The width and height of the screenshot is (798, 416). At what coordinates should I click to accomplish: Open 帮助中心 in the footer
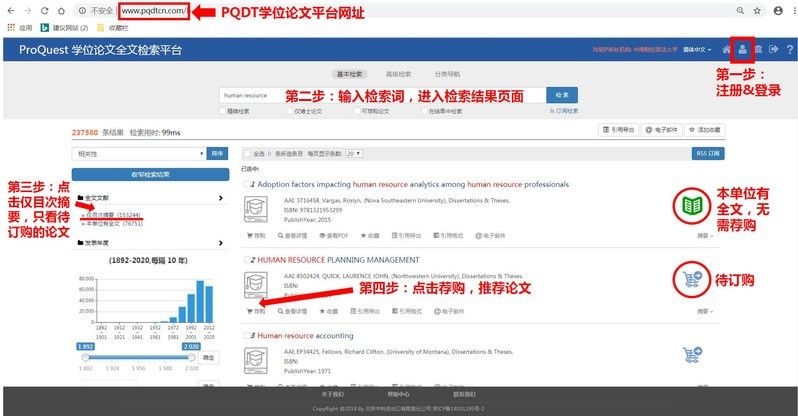pos(398,394)
